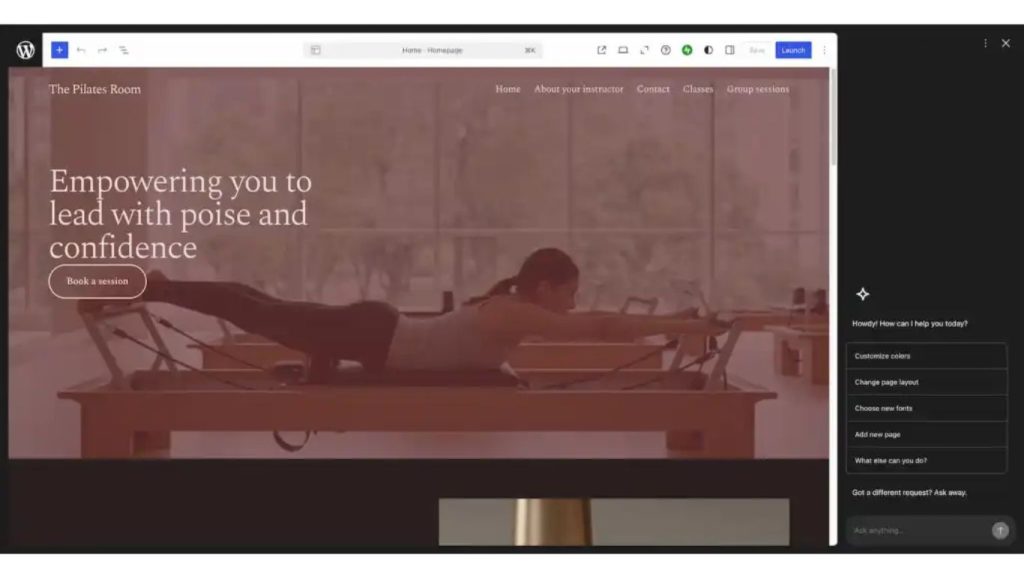Image resolution: width=1024 pixels, height=576 pixels.
Task: Click the Redo arrow icon
Action: [x=101, y=49]
